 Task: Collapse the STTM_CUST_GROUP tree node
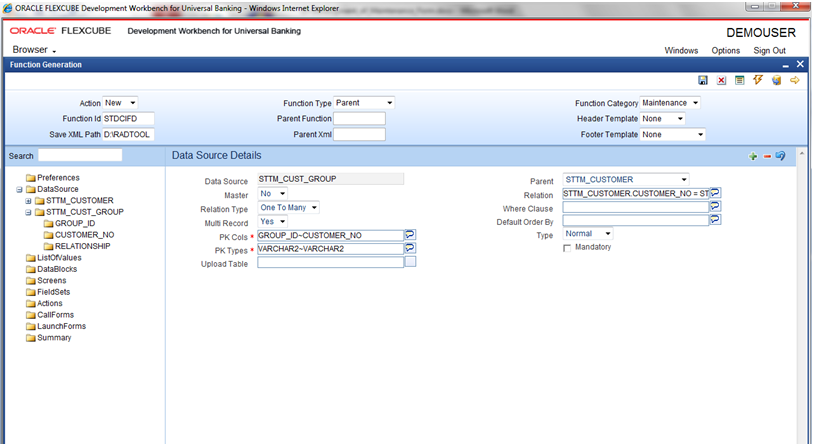28,212
